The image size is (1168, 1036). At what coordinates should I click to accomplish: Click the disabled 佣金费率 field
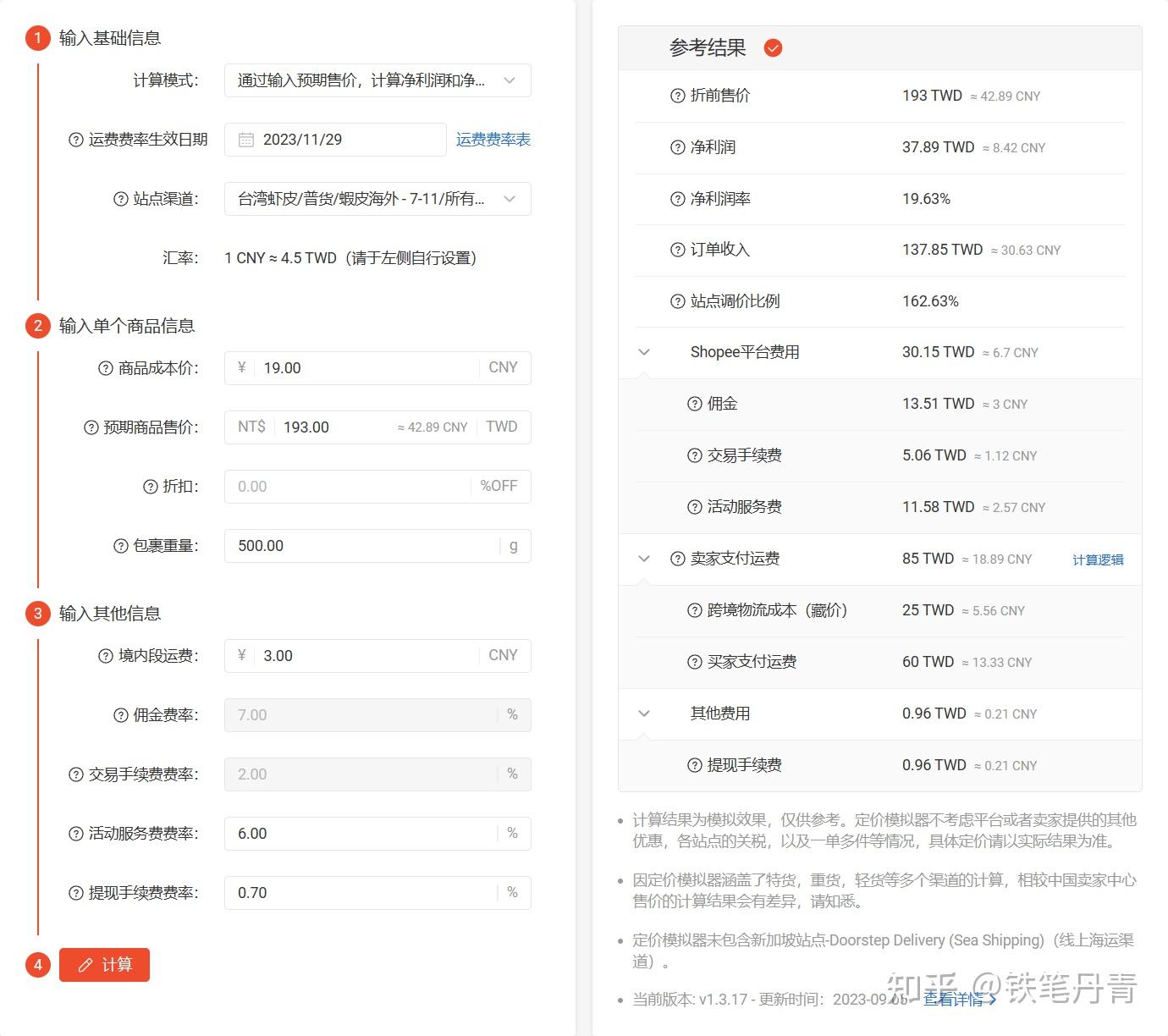(377, 715)
